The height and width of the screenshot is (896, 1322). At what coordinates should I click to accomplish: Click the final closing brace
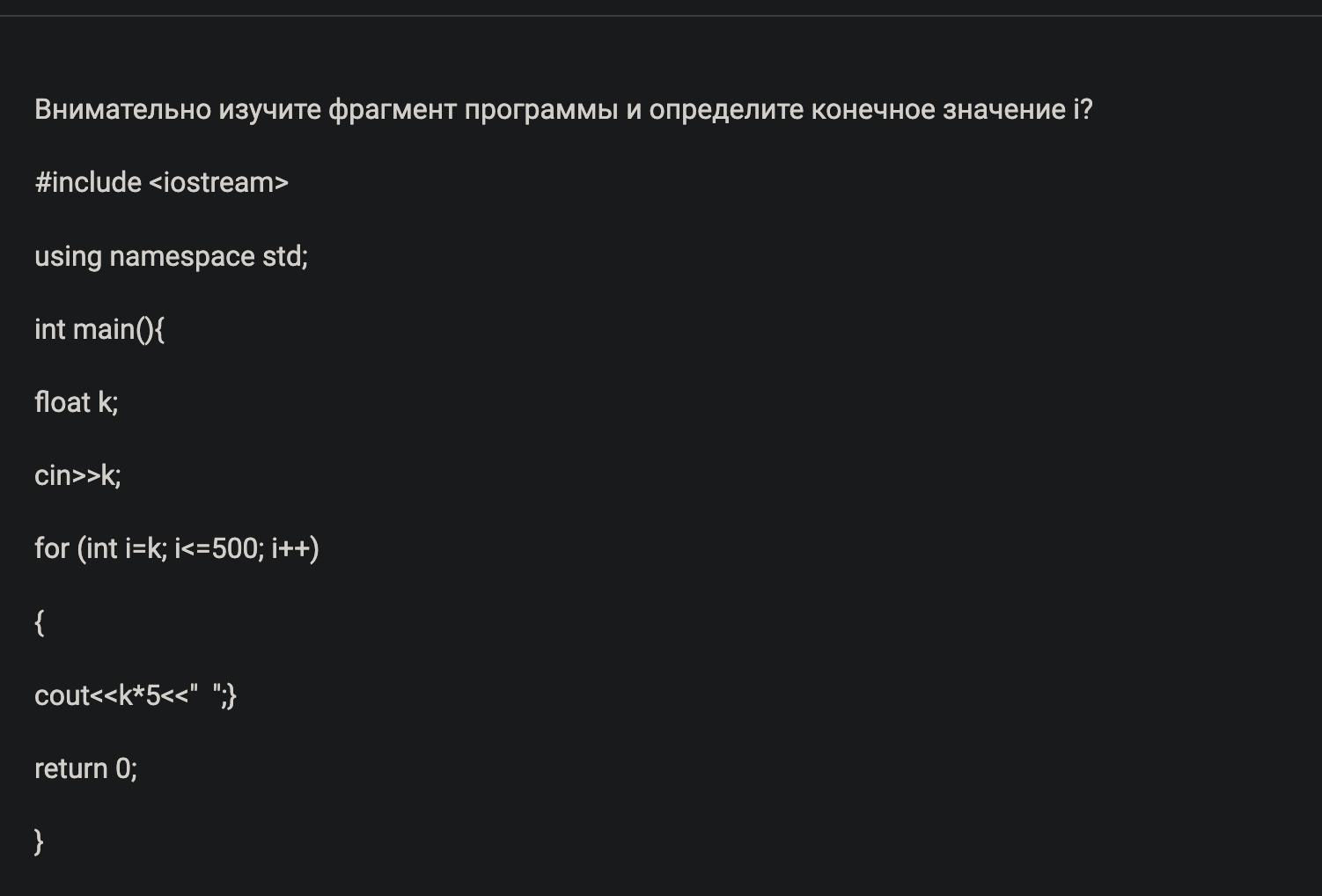pos(39,841)
